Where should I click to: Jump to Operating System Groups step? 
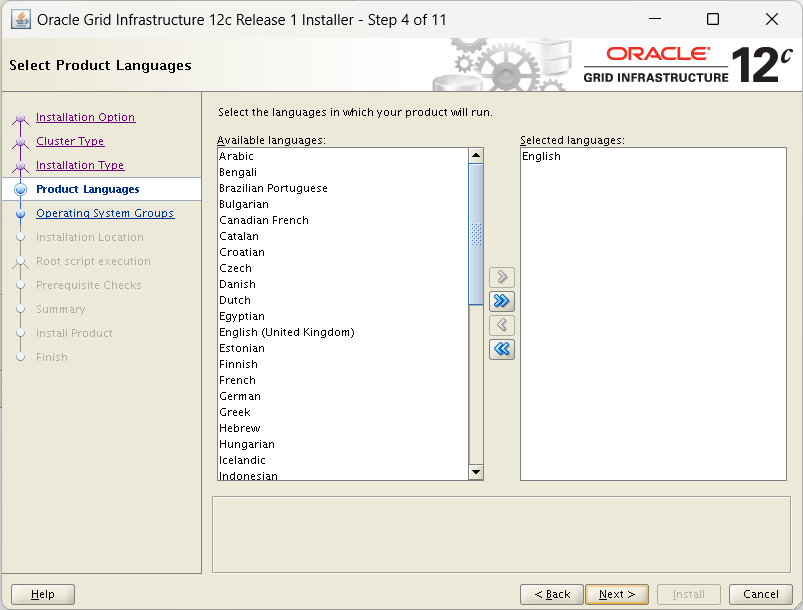[x=105, y=214]
